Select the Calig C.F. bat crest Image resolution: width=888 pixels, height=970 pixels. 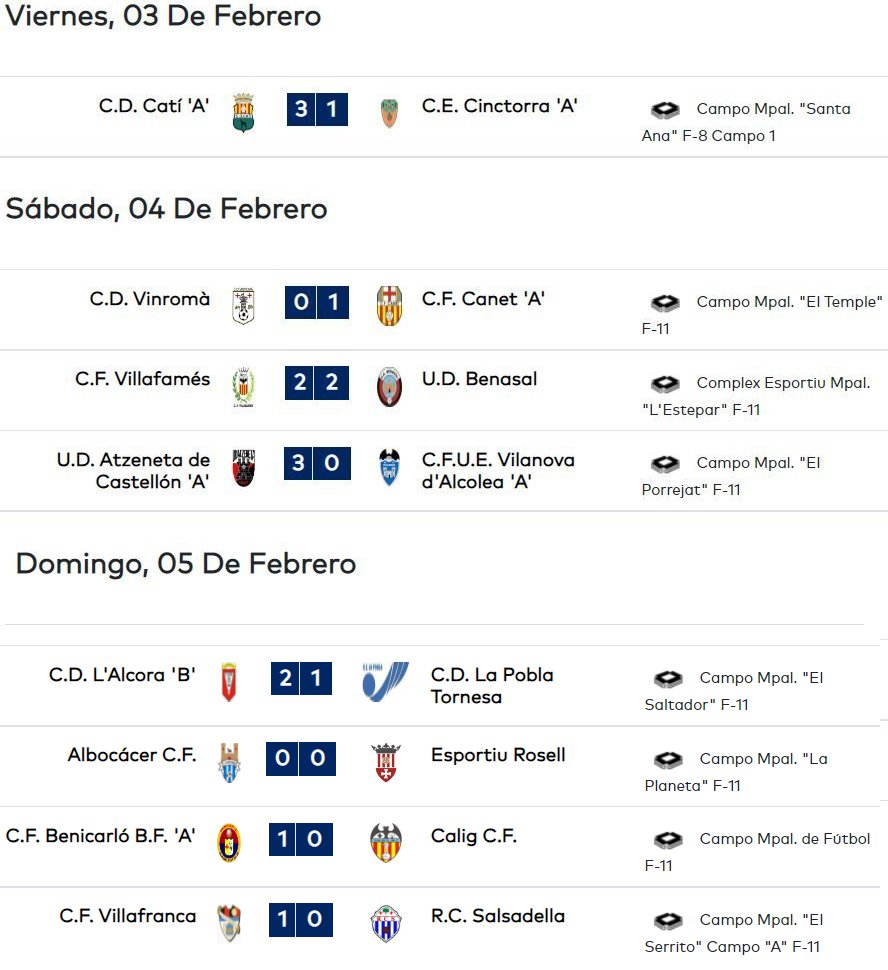(386, 843)
